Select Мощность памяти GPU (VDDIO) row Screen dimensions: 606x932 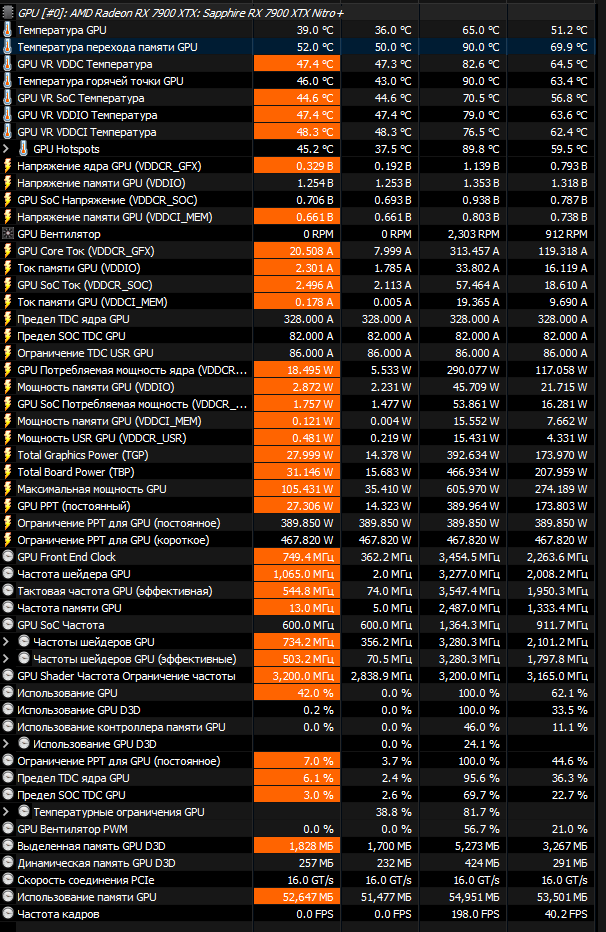[x=298, y=387]
